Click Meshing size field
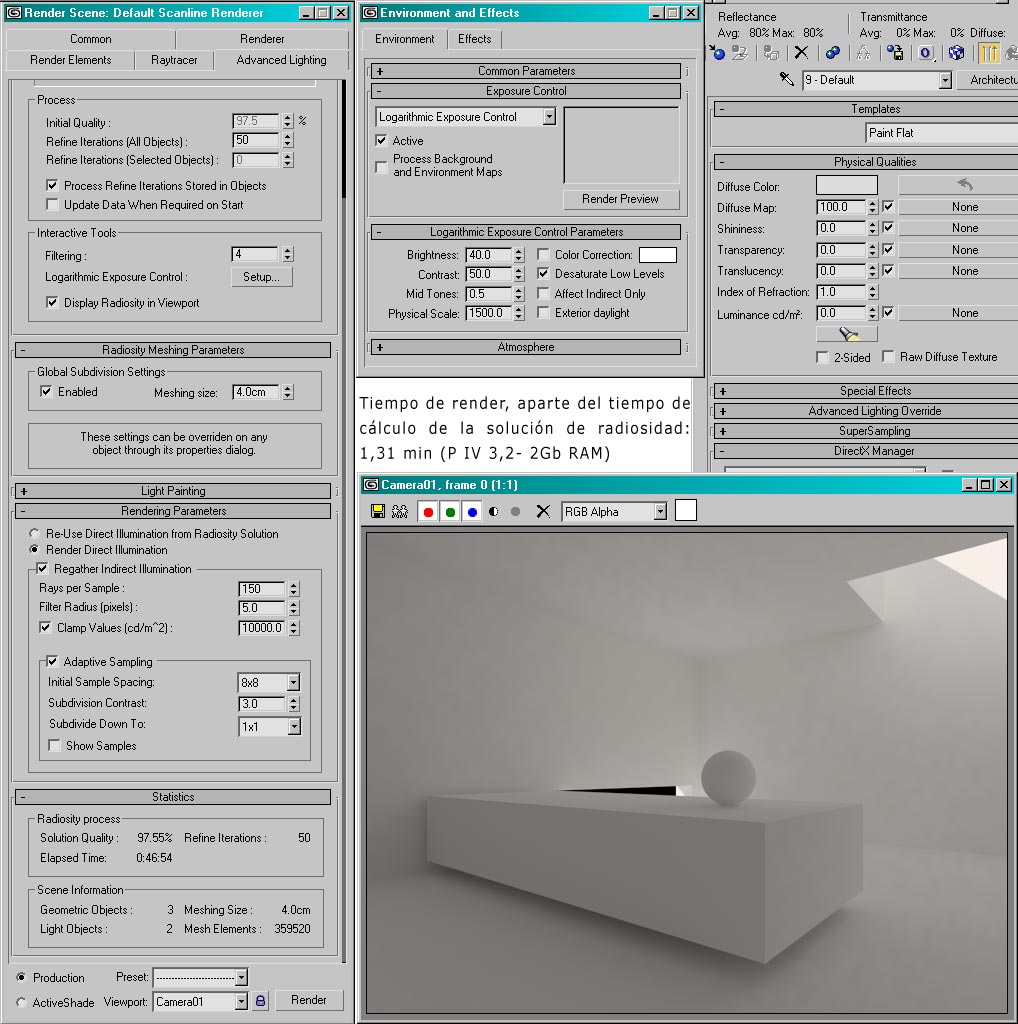The height and width of the screenshot is (1024, 1018). click(x=256, y=392)
